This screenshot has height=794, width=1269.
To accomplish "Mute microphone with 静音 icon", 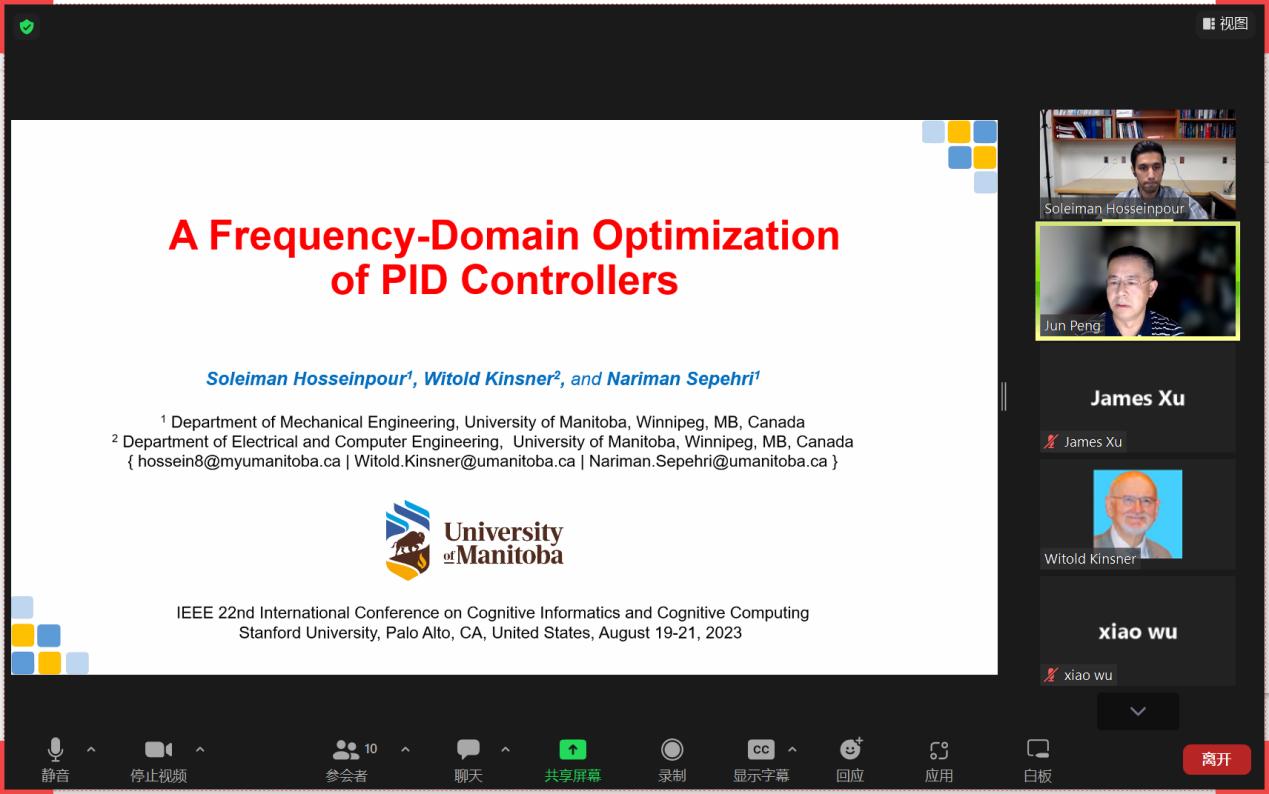I will point(56,760).
